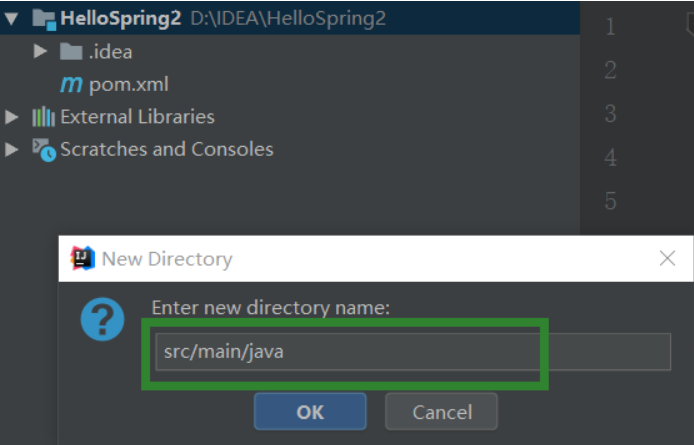Click the blue question mark icon
This screenshot has height=445, width=694.
pos(102,319)
